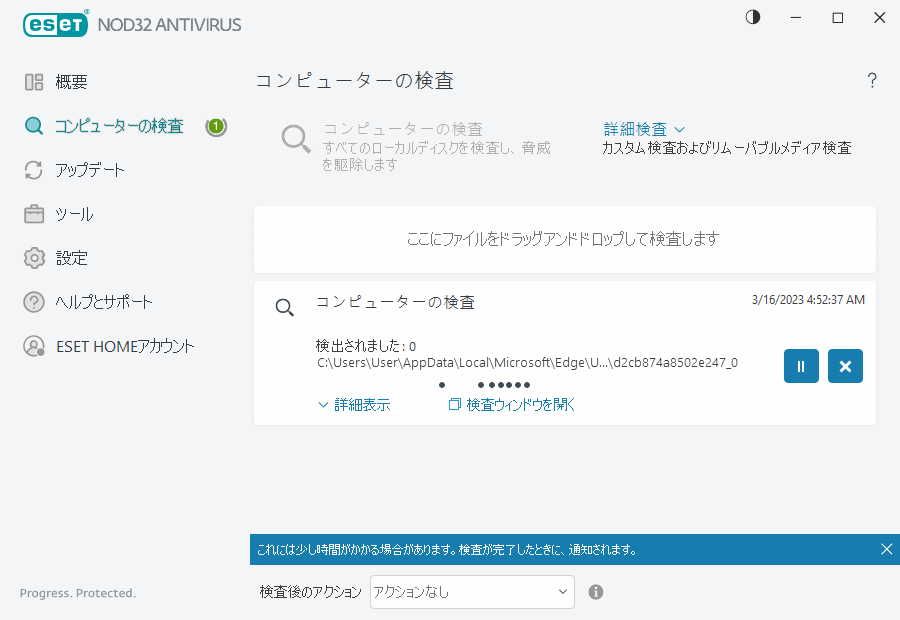The height and width of the screenshot is (620, 900).
Task: Click the notification badge on コンピューターの検査
Action: (x=216, y=126)
